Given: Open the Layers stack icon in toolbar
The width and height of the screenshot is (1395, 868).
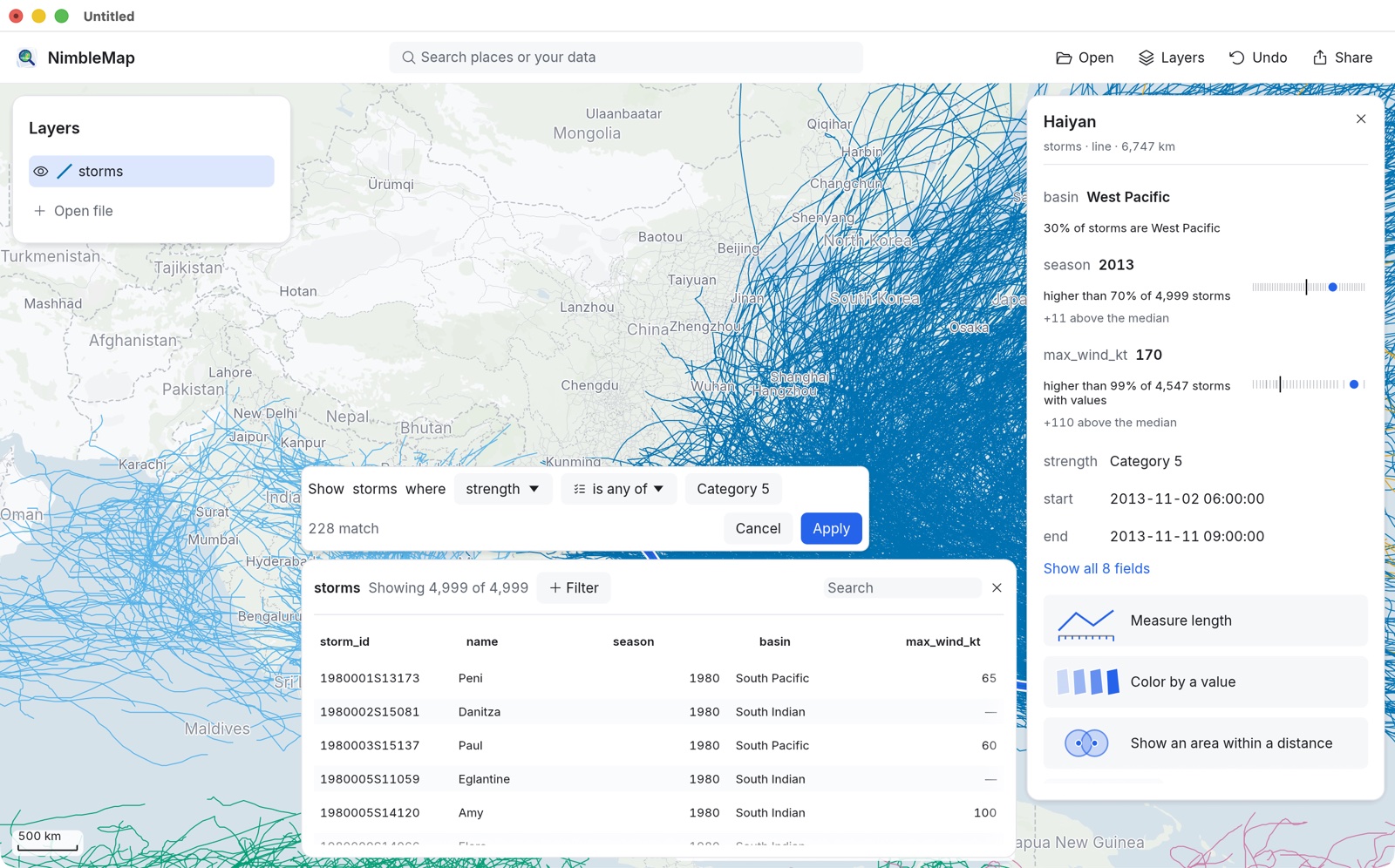Looking at the screenshot, I should pos(1147,58).
